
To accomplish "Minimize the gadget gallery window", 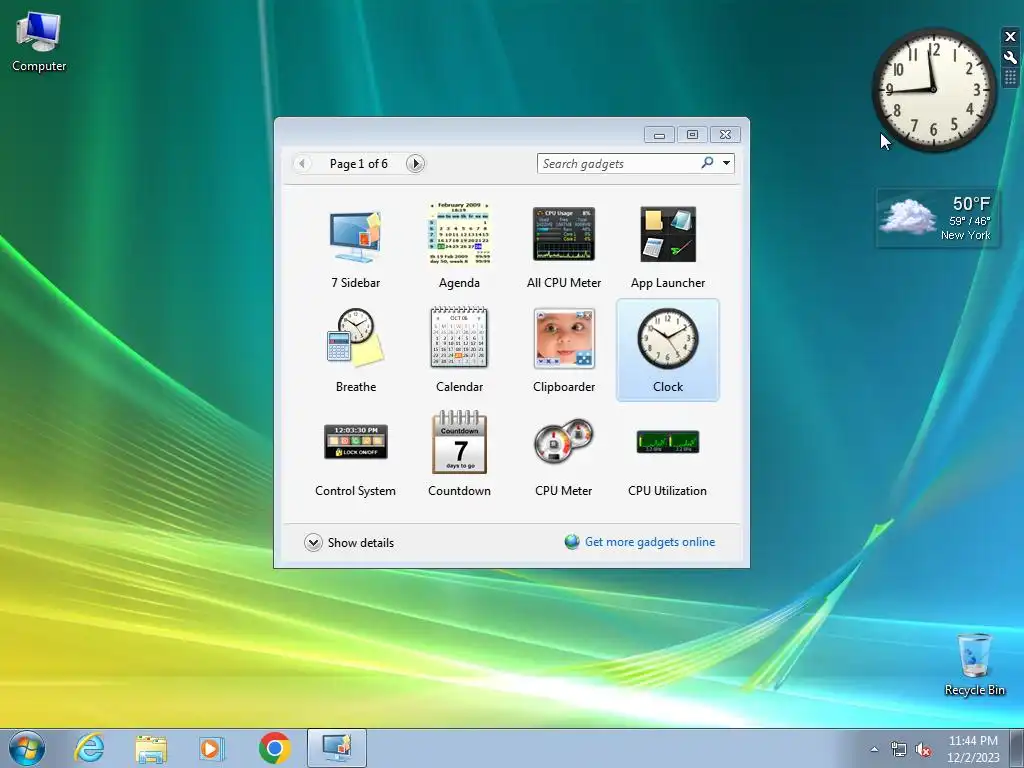I will (x=660, y=135).
